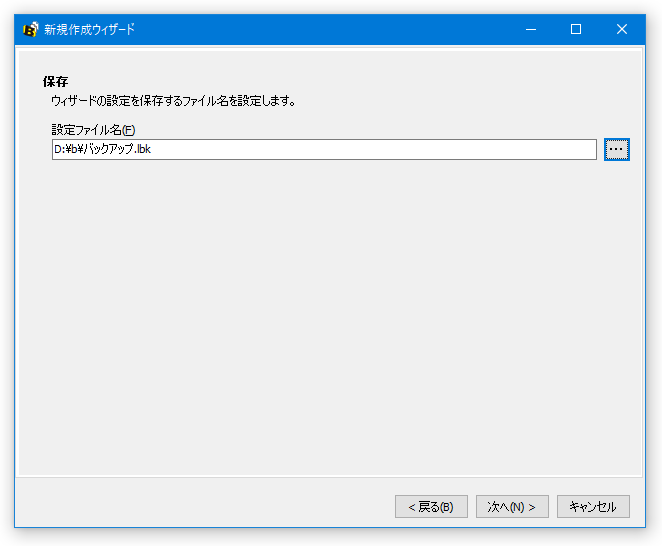The width and height of the screenshot is (662, 546).
Task: Click the browse (…) button for file name
Action: point(616,149)
